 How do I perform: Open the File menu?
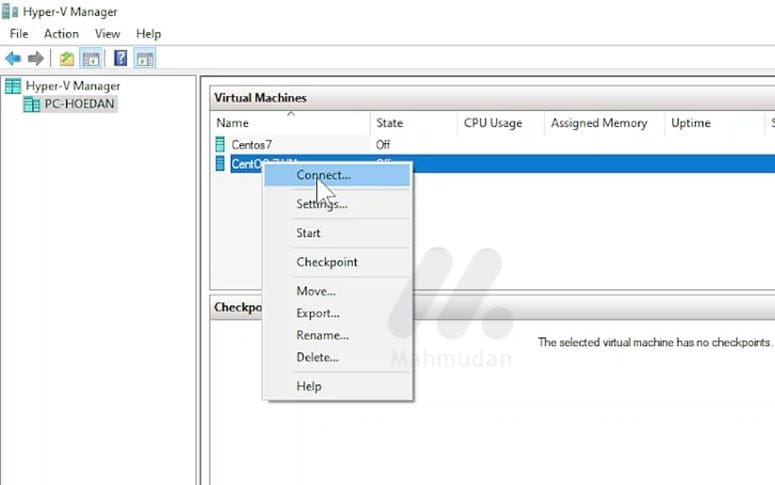(x=19, y=34)
